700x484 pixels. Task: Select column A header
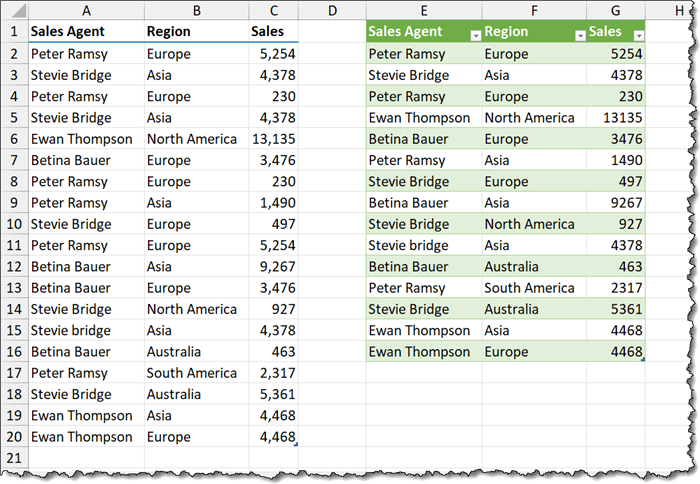(85, 10)
